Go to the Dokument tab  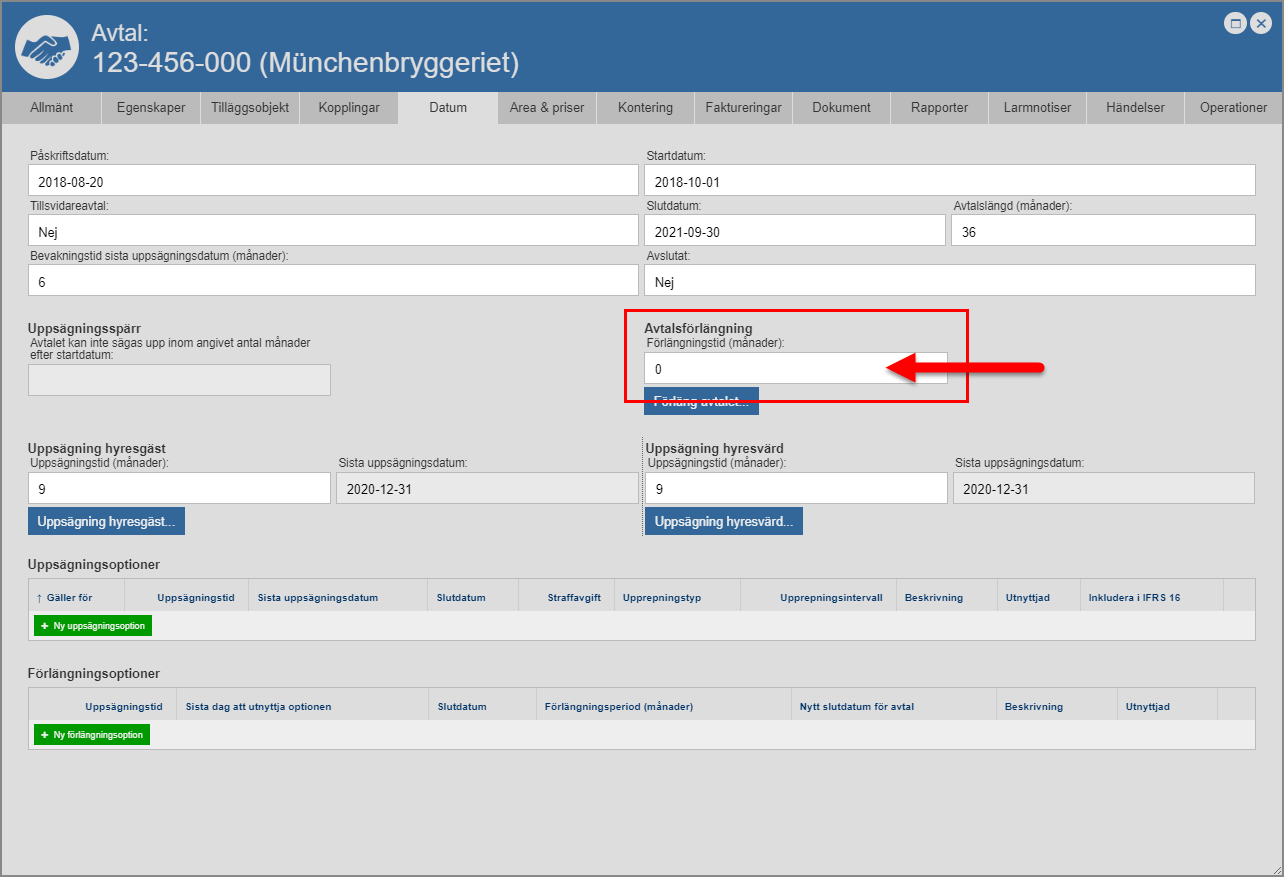point(841,108)
